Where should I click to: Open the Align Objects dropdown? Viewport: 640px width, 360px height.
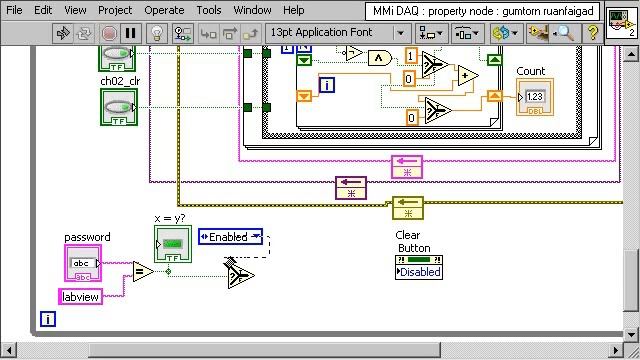[x=431, y=33]
